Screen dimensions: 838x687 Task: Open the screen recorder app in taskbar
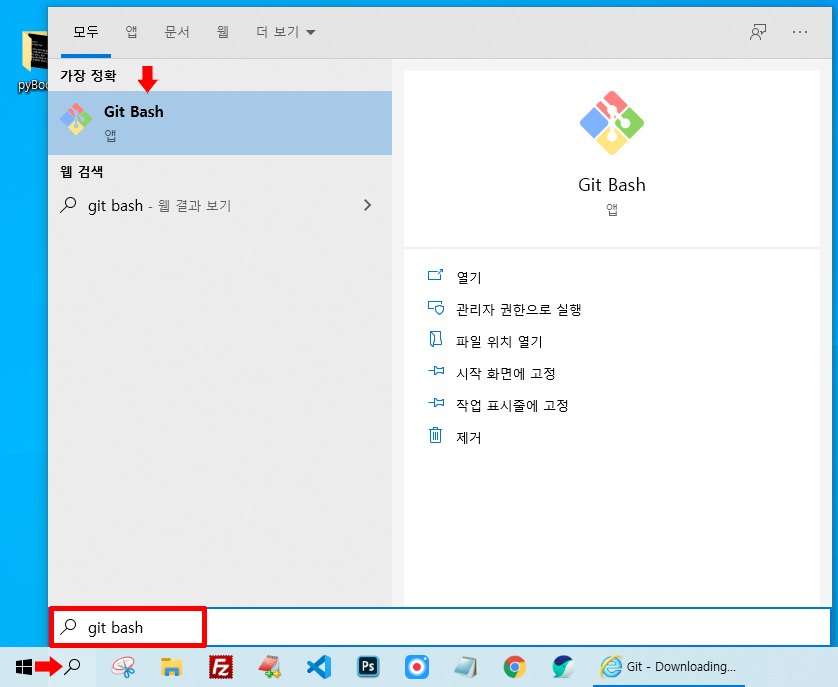tap(417, 667)
